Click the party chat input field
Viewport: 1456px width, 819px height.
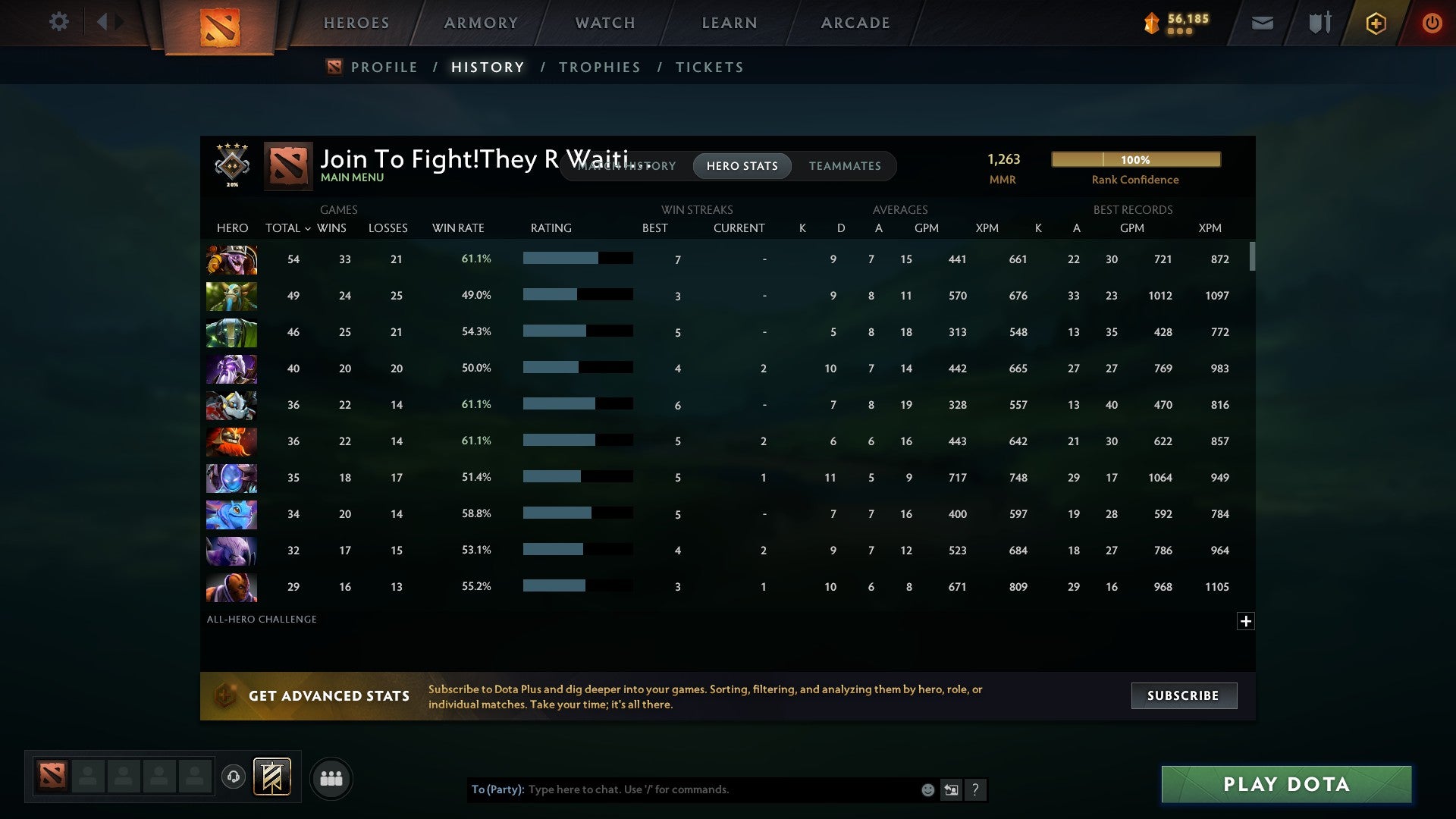click(682, 789)
